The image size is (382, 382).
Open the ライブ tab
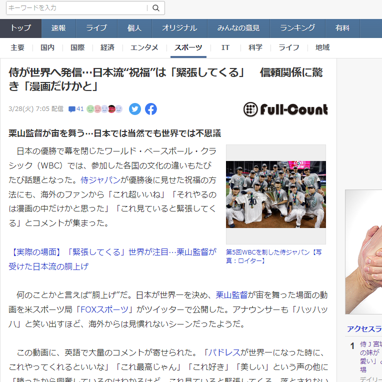pos(97,28)
